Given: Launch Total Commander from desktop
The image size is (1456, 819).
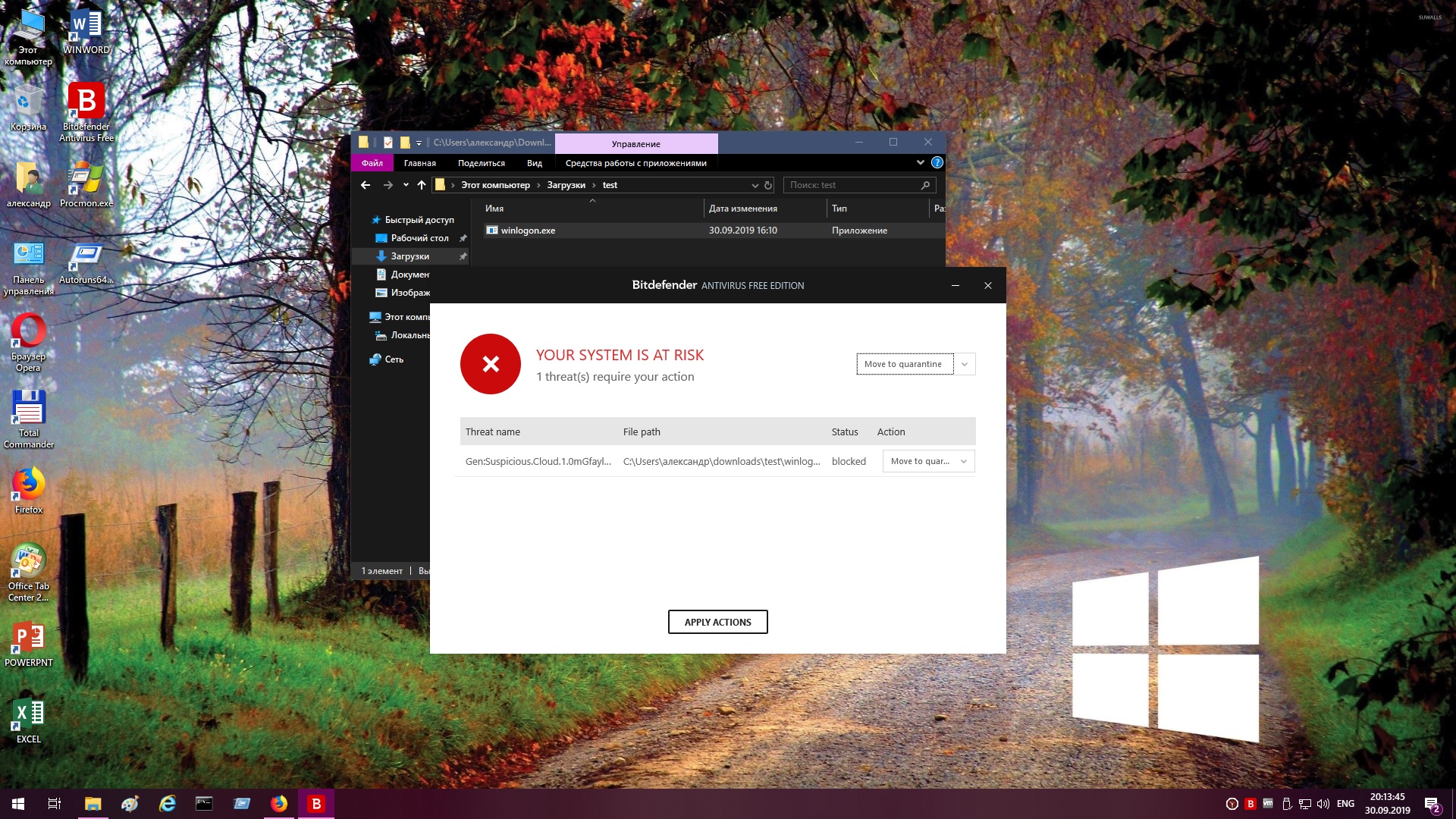Looking at the screenshot, I should [x=29, y=409].
